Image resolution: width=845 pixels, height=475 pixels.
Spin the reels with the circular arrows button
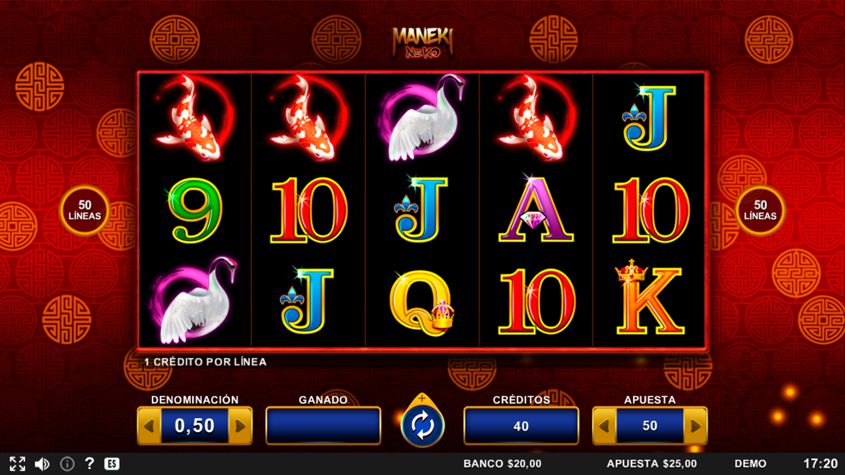422,425
